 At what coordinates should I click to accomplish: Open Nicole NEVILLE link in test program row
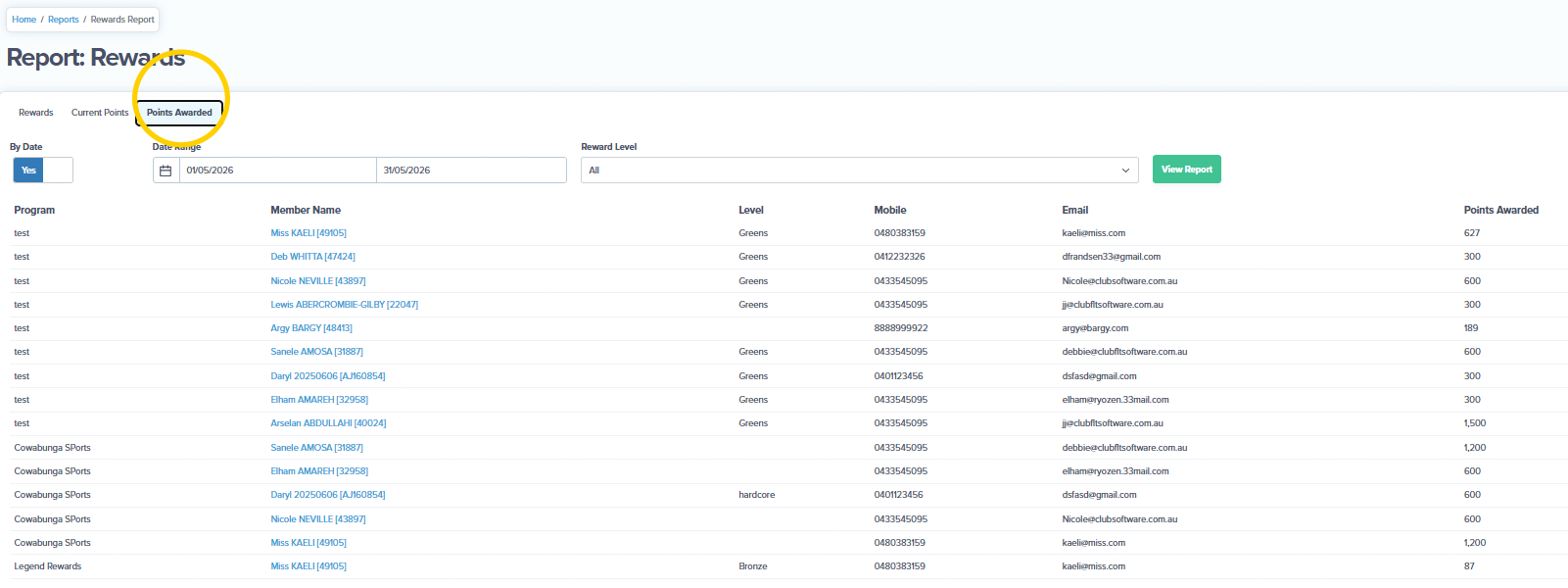point(318,281)
